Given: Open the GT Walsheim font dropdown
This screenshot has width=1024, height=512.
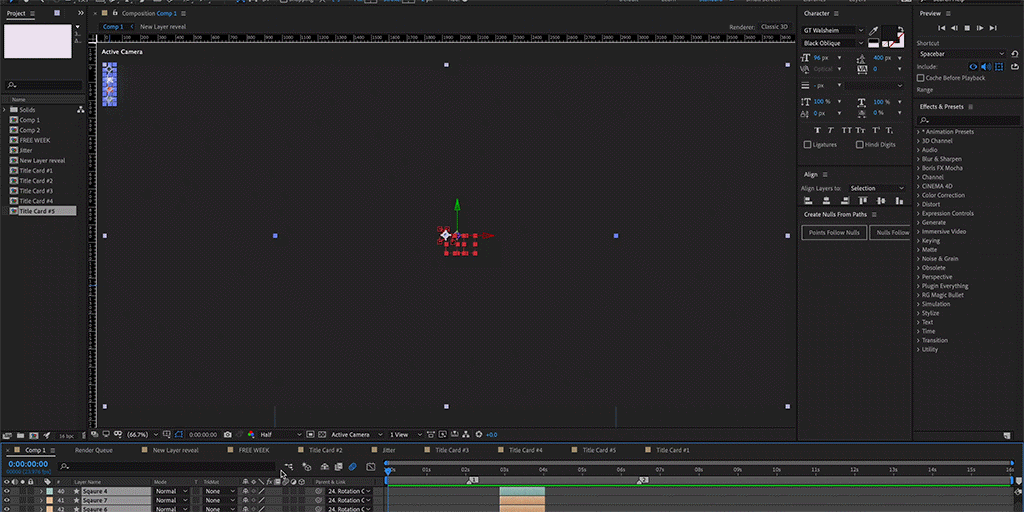Looking at the screenshot, I should [861, 31].
